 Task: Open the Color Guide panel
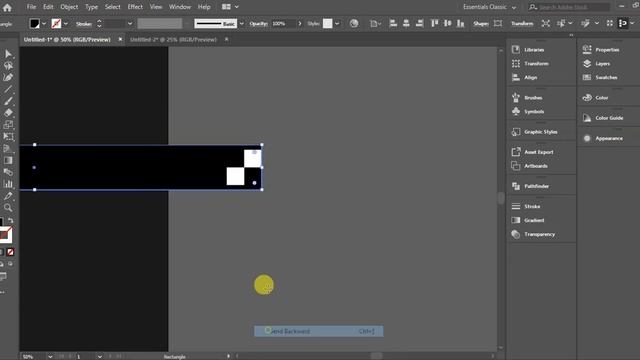[x=609, y=118]
